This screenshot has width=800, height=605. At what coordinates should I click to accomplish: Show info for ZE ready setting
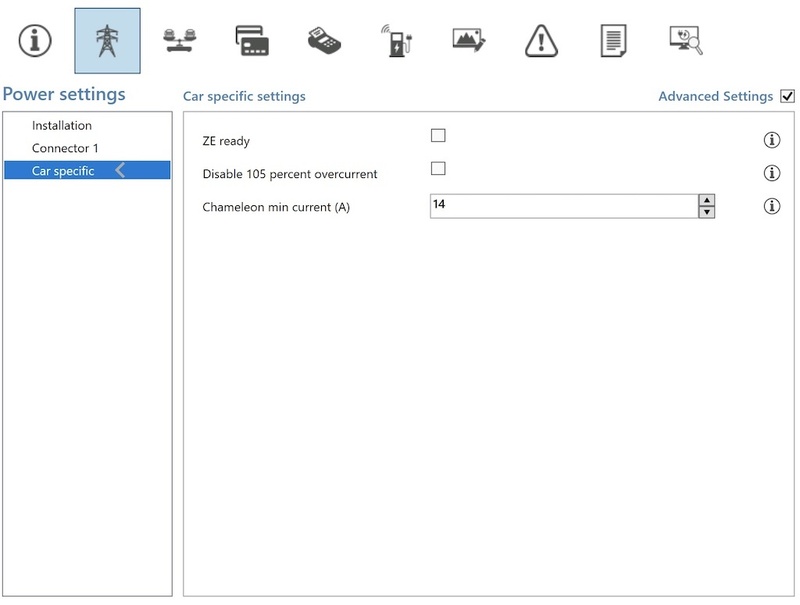(x=772, y=140)
